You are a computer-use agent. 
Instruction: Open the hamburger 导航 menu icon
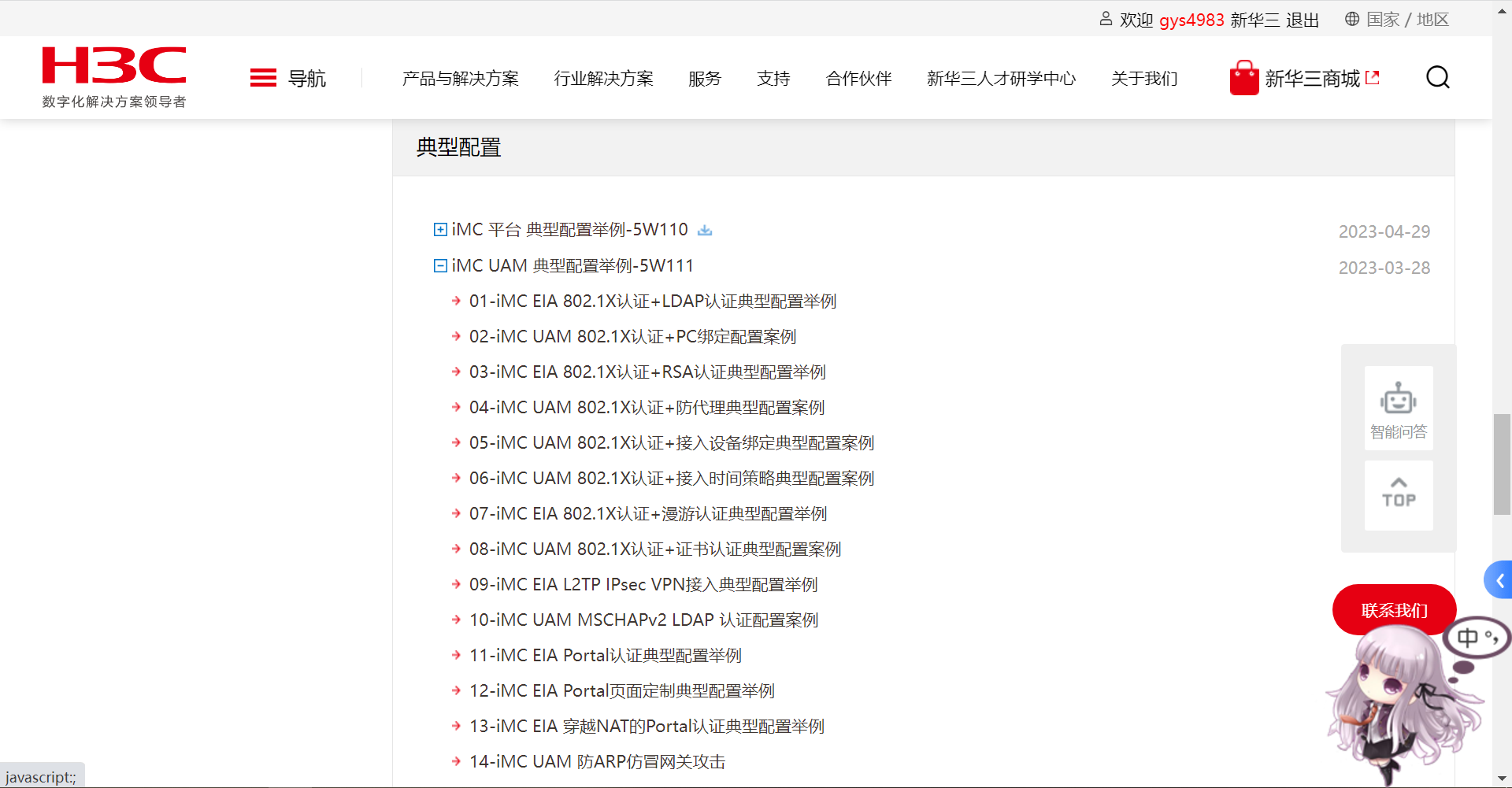click(x=263, y=78)
